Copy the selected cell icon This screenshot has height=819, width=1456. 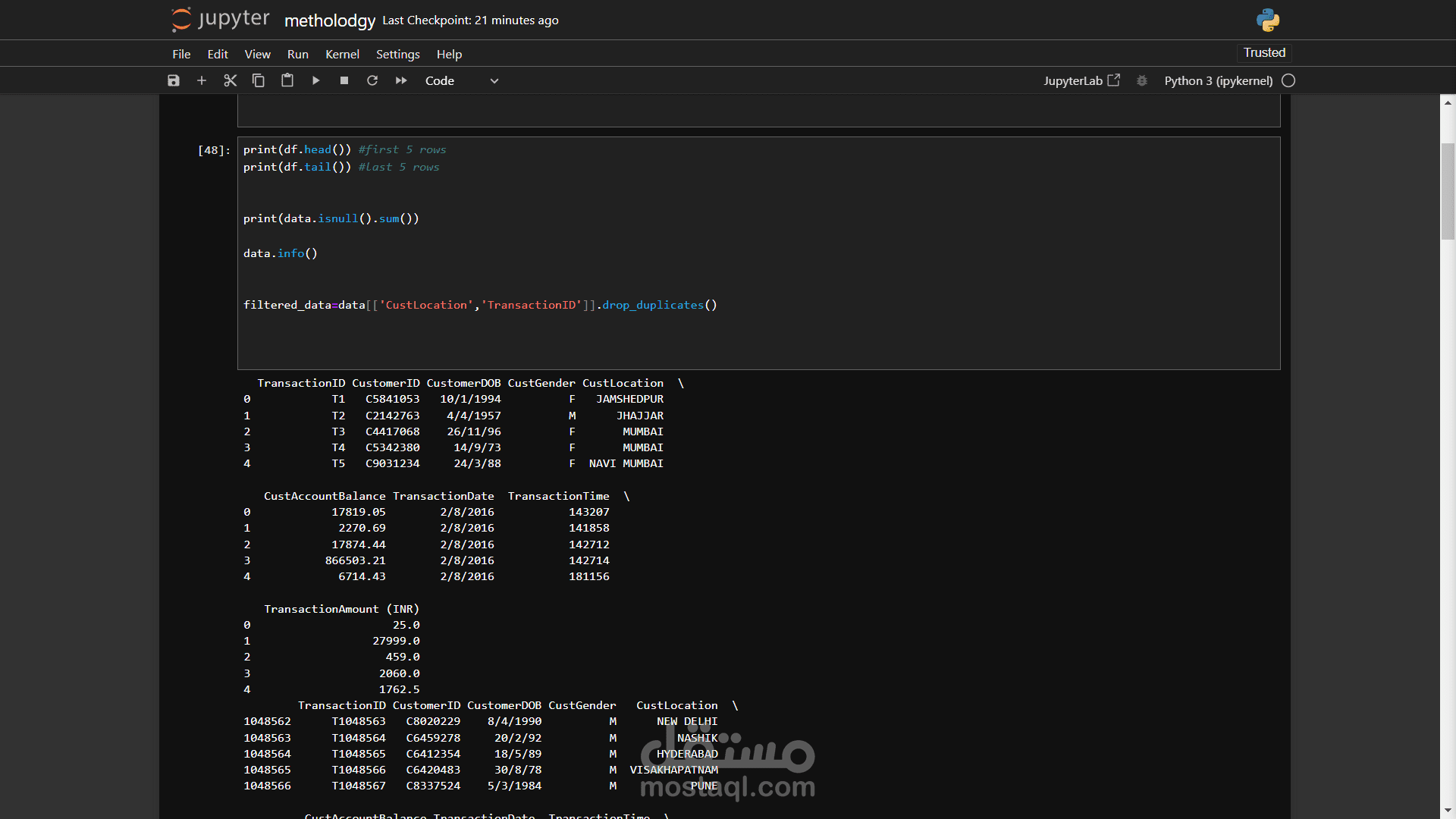(259, 80)
